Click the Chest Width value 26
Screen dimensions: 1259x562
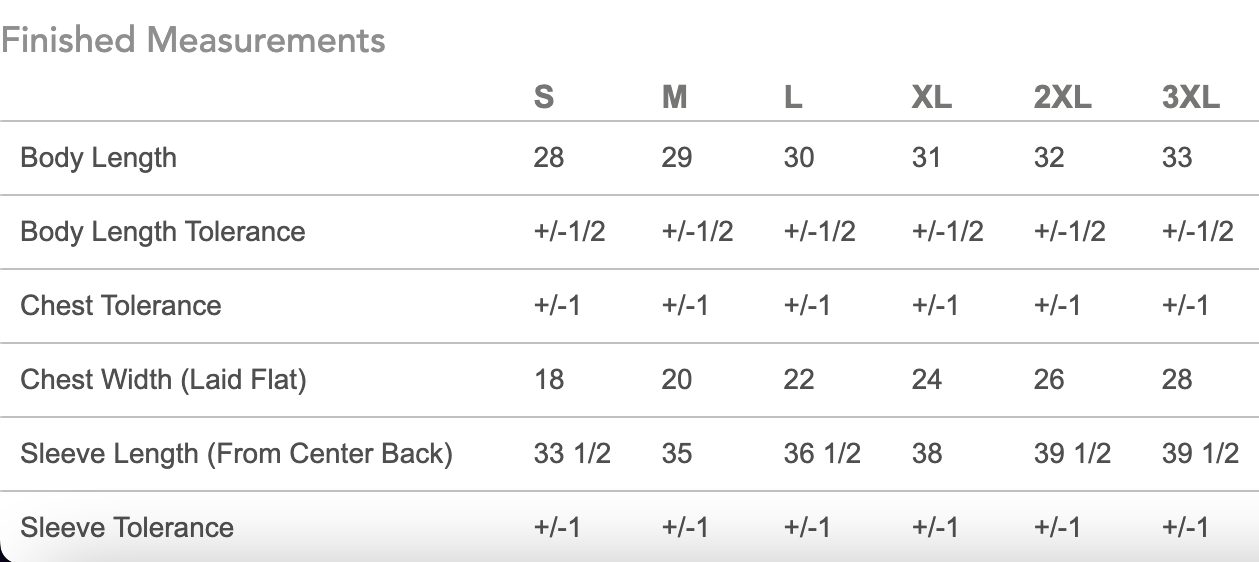1049,380
